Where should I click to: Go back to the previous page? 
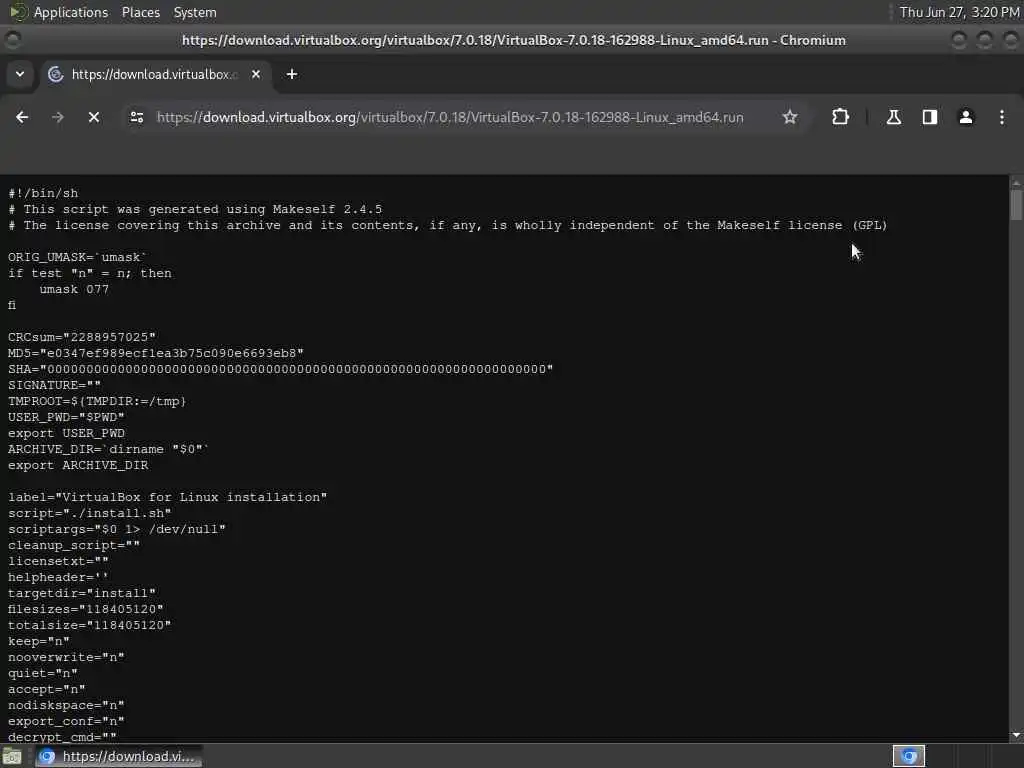(22, 118)
